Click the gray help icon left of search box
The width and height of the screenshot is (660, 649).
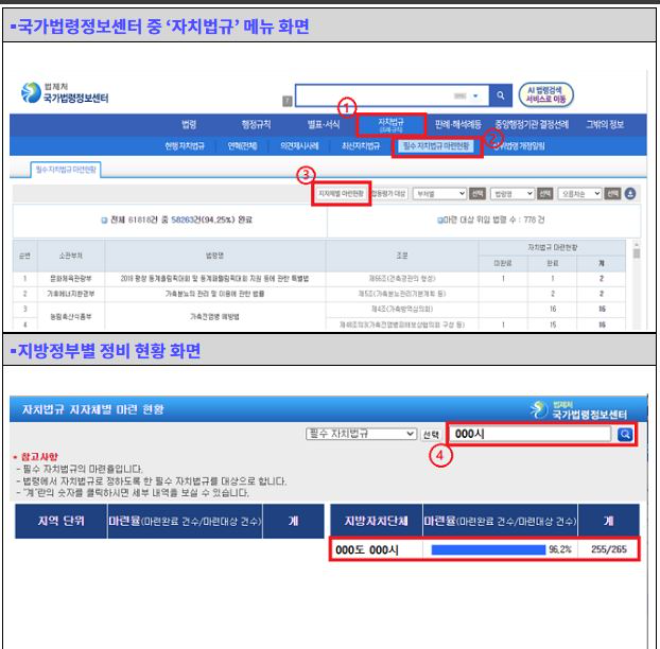tap(287, 101)
